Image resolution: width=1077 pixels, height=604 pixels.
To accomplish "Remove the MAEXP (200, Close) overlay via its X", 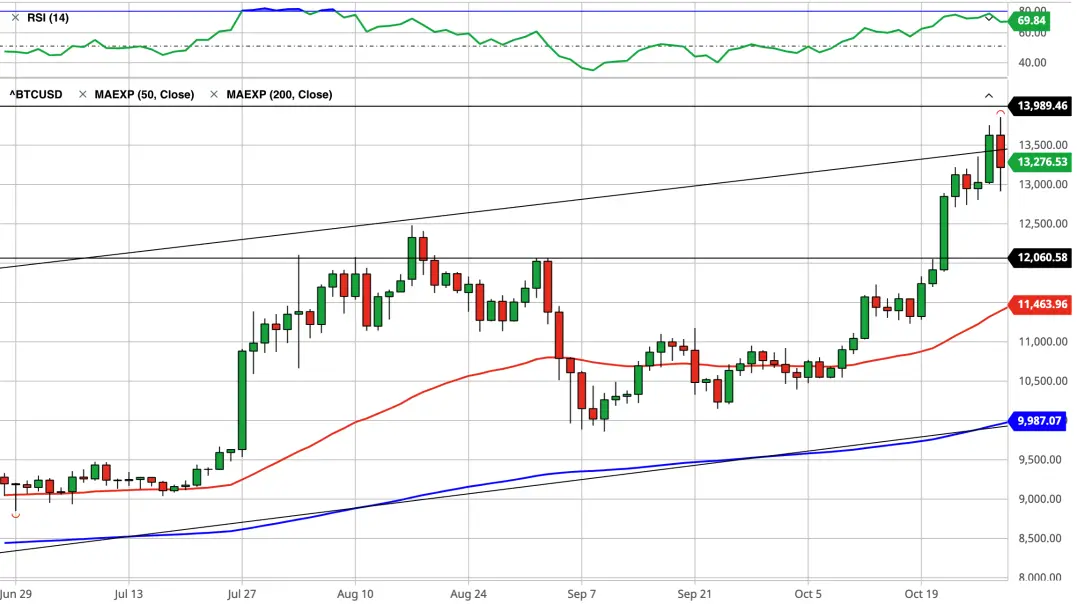I will point(214,94).
